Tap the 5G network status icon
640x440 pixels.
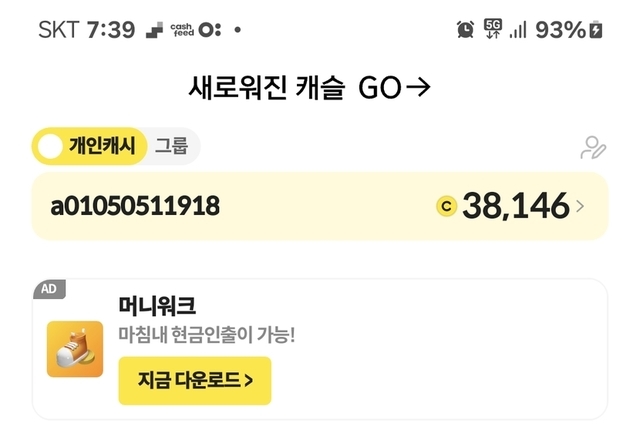492,29
